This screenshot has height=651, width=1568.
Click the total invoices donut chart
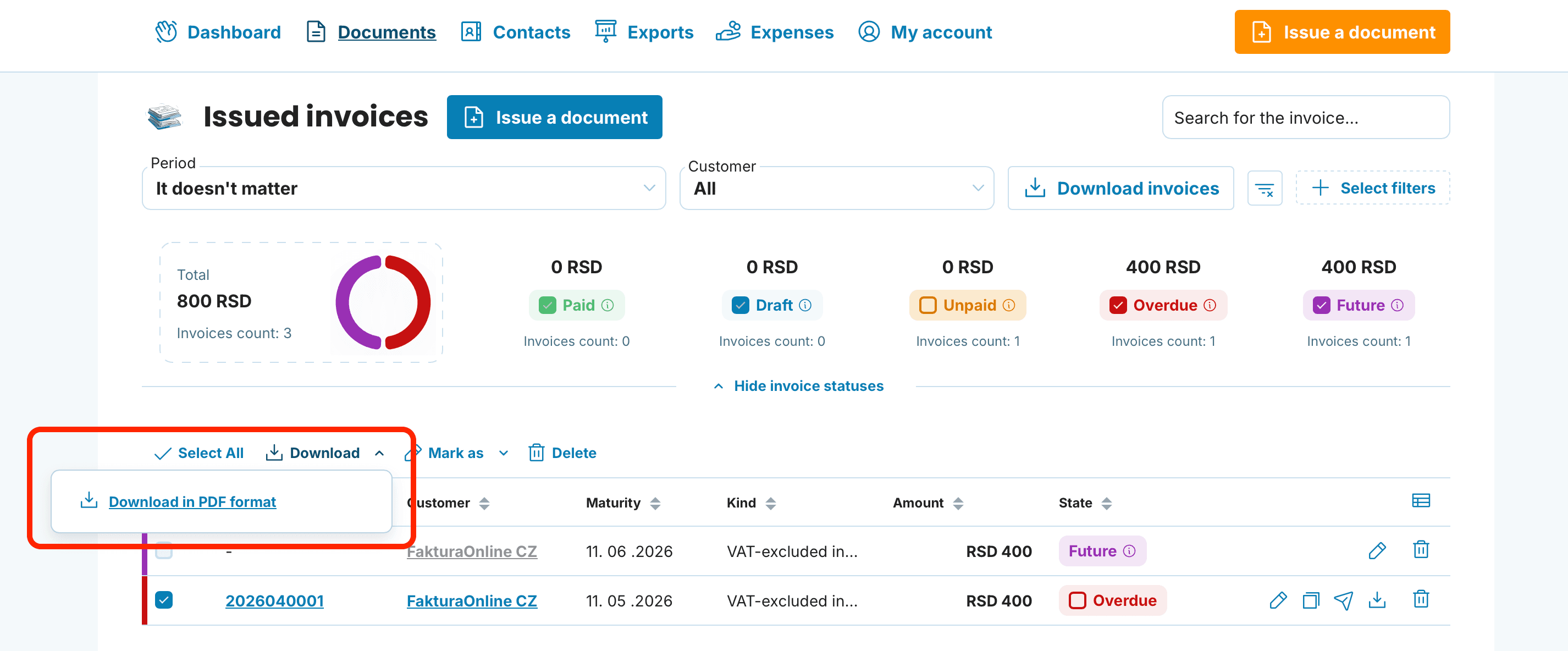pos(383,302)
